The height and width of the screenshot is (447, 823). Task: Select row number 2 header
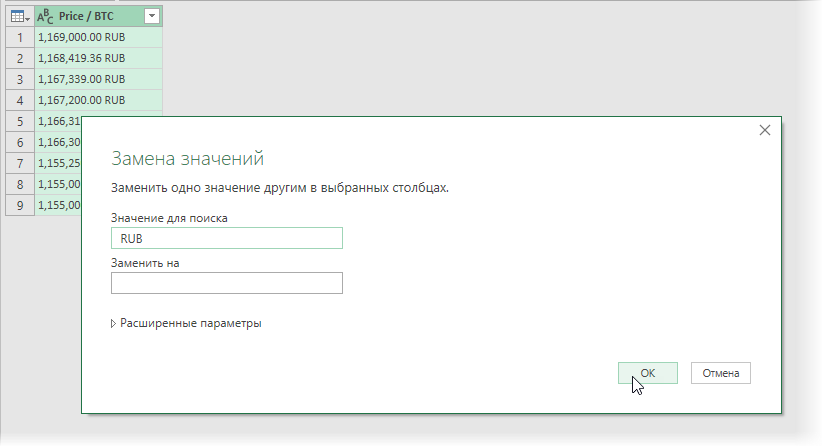click(20, 58)
